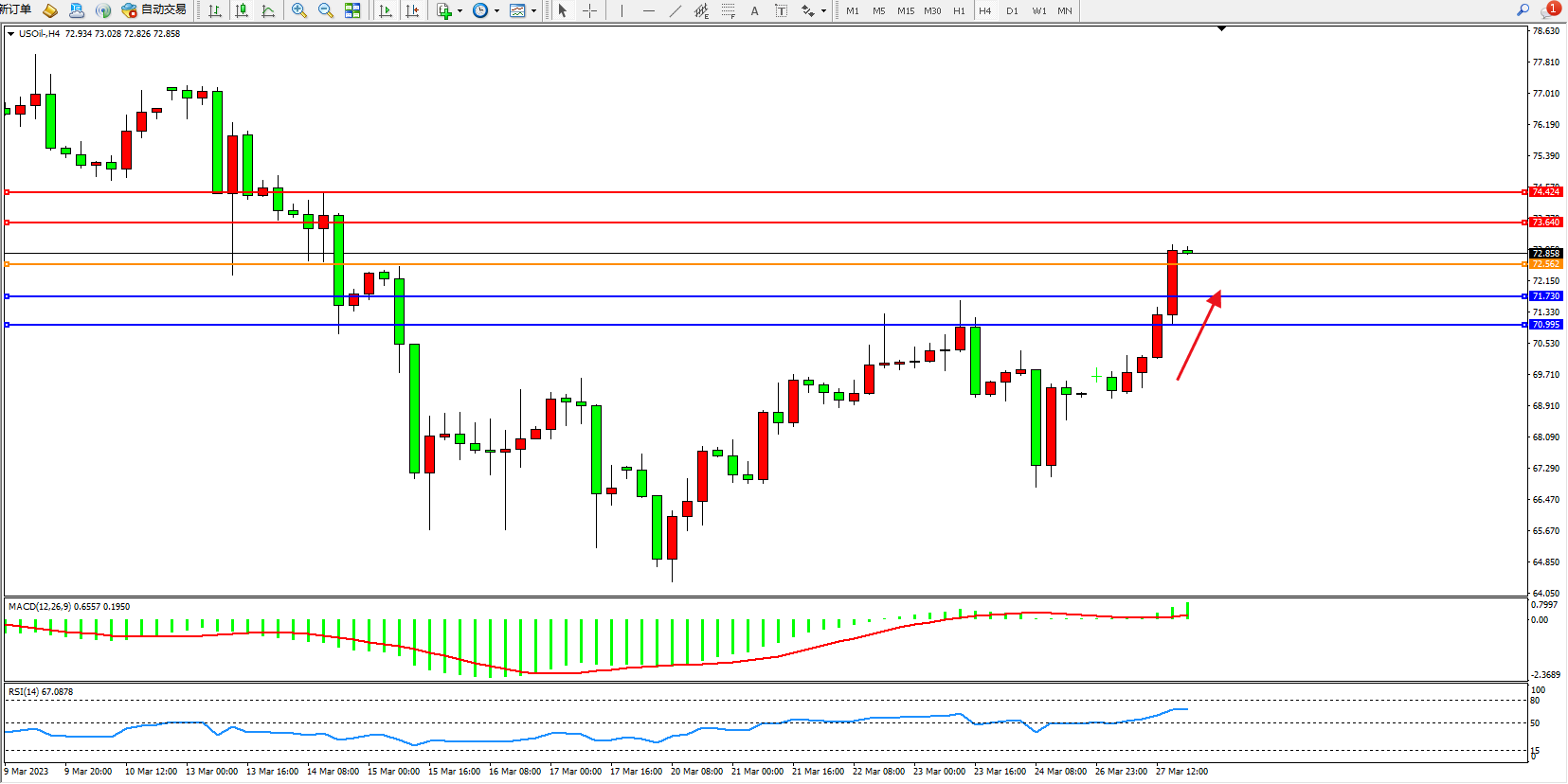1568x784 pixels.
Task: Click the 新订单 new order button
Action: point(15,9)
